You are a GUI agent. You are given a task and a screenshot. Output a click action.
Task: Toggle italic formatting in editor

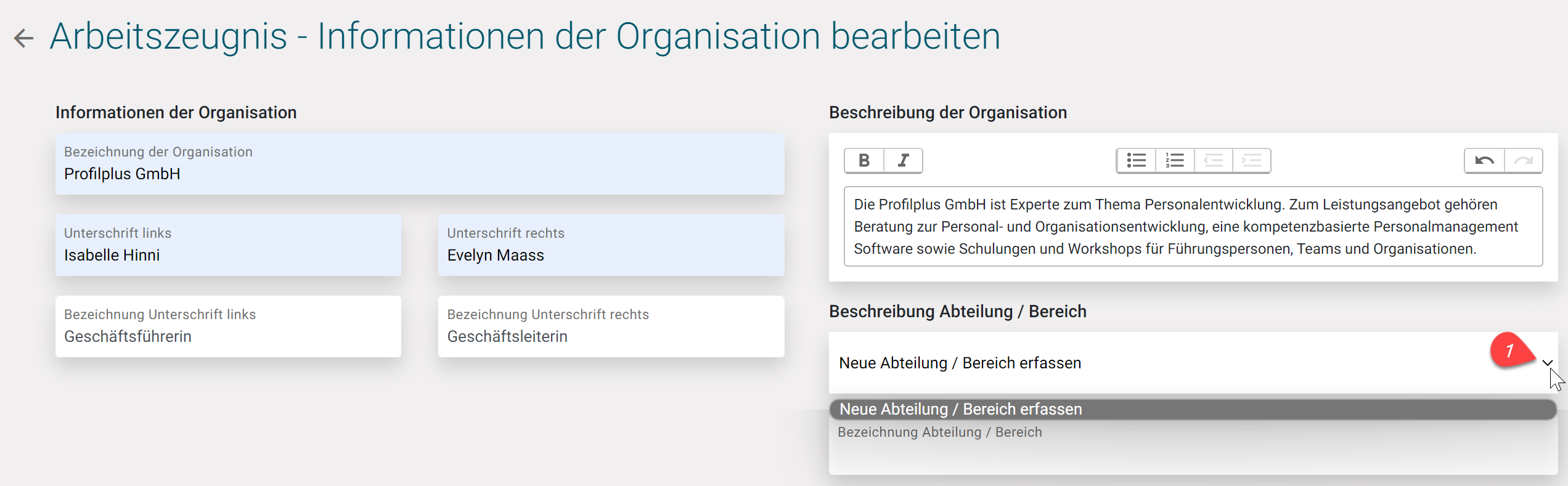pos(903,161)
